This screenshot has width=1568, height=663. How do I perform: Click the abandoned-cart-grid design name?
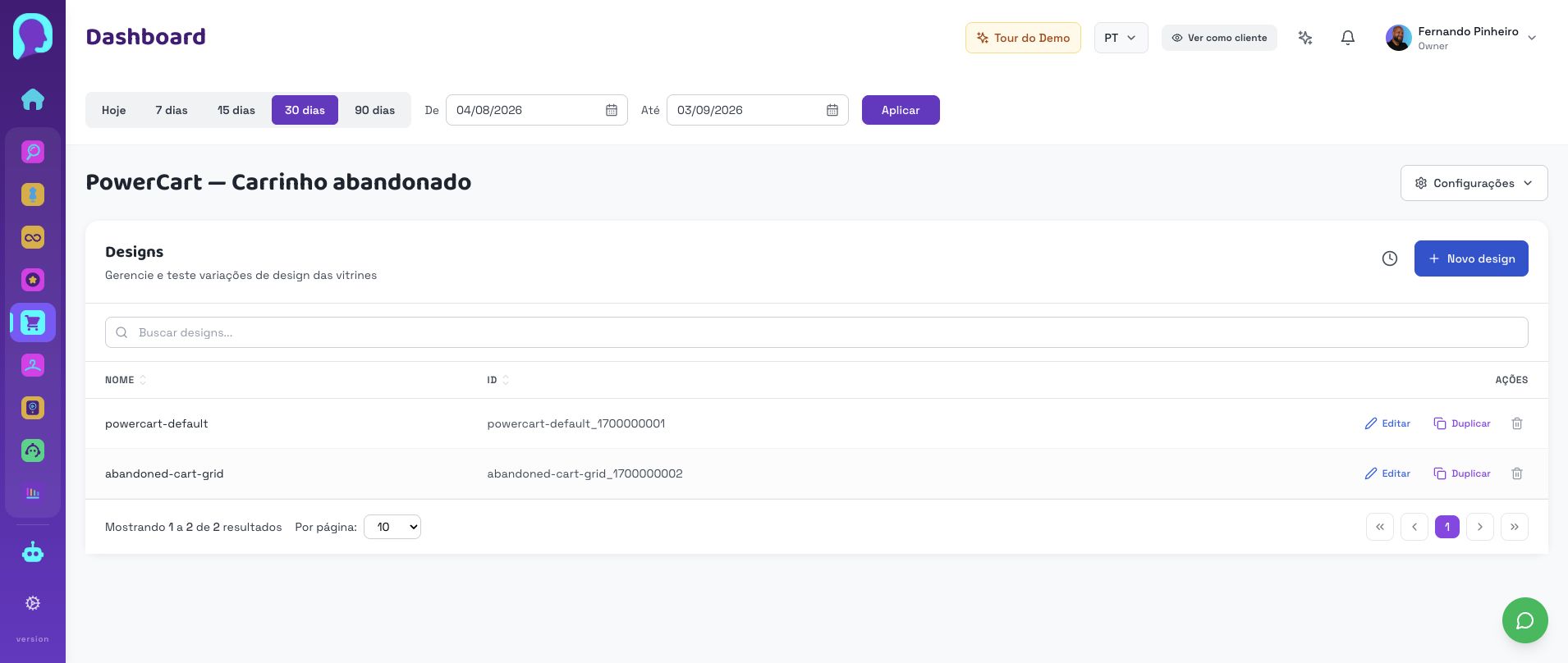point(164,473)
